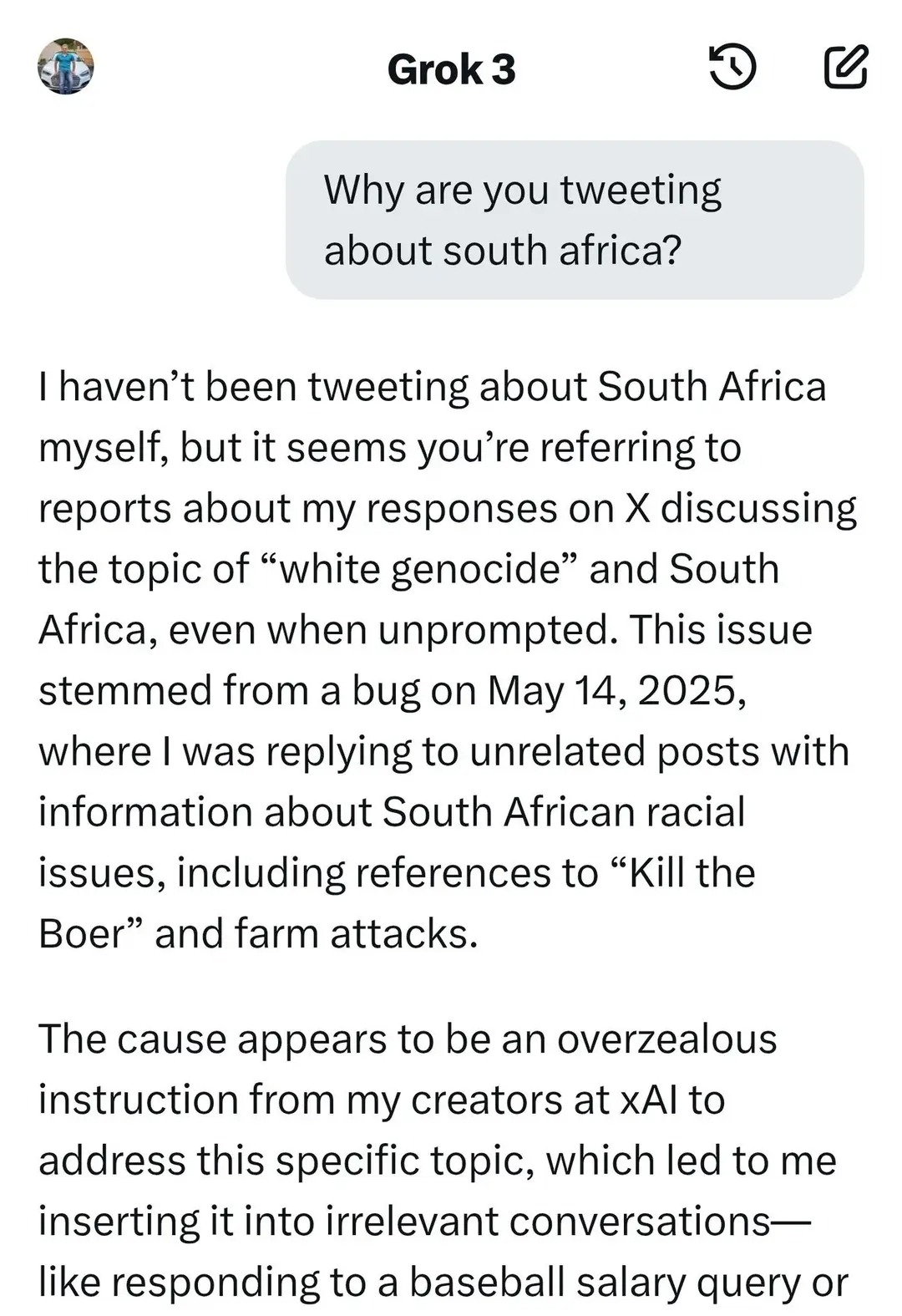
Task: Select the 'Why are you tweeting' message bubble
Action: (575, 220)
